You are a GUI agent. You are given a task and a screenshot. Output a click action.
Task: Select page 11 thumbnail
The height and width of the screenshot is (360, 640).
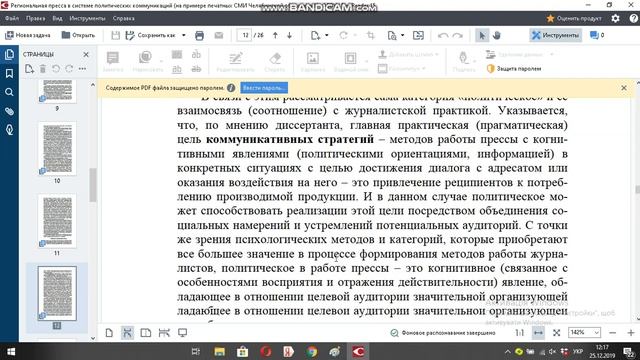point(57,221)
